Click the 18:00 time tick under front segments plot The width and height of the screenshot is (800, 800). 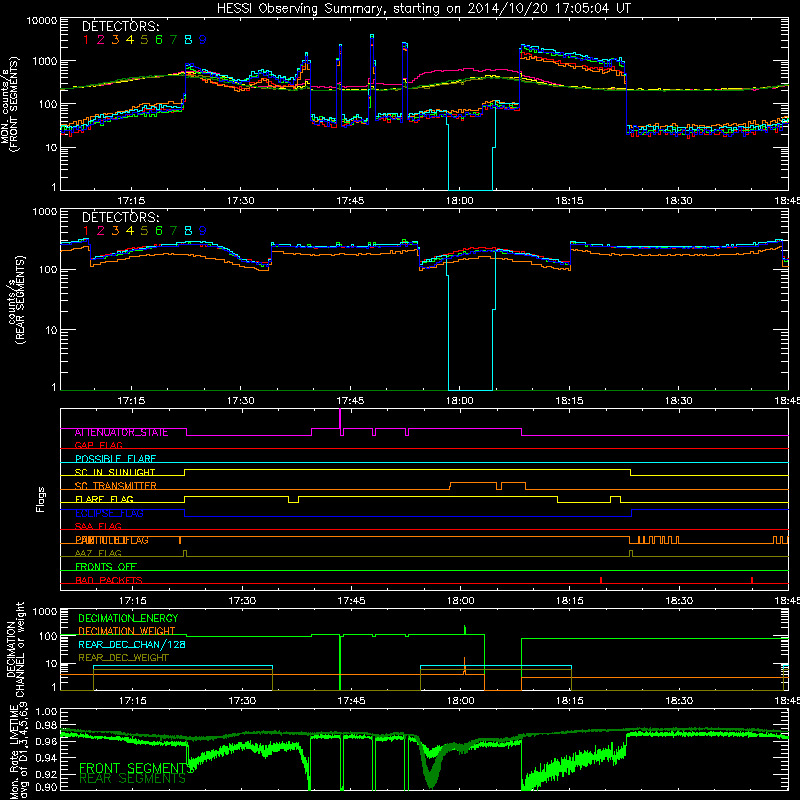pos(460,201)
